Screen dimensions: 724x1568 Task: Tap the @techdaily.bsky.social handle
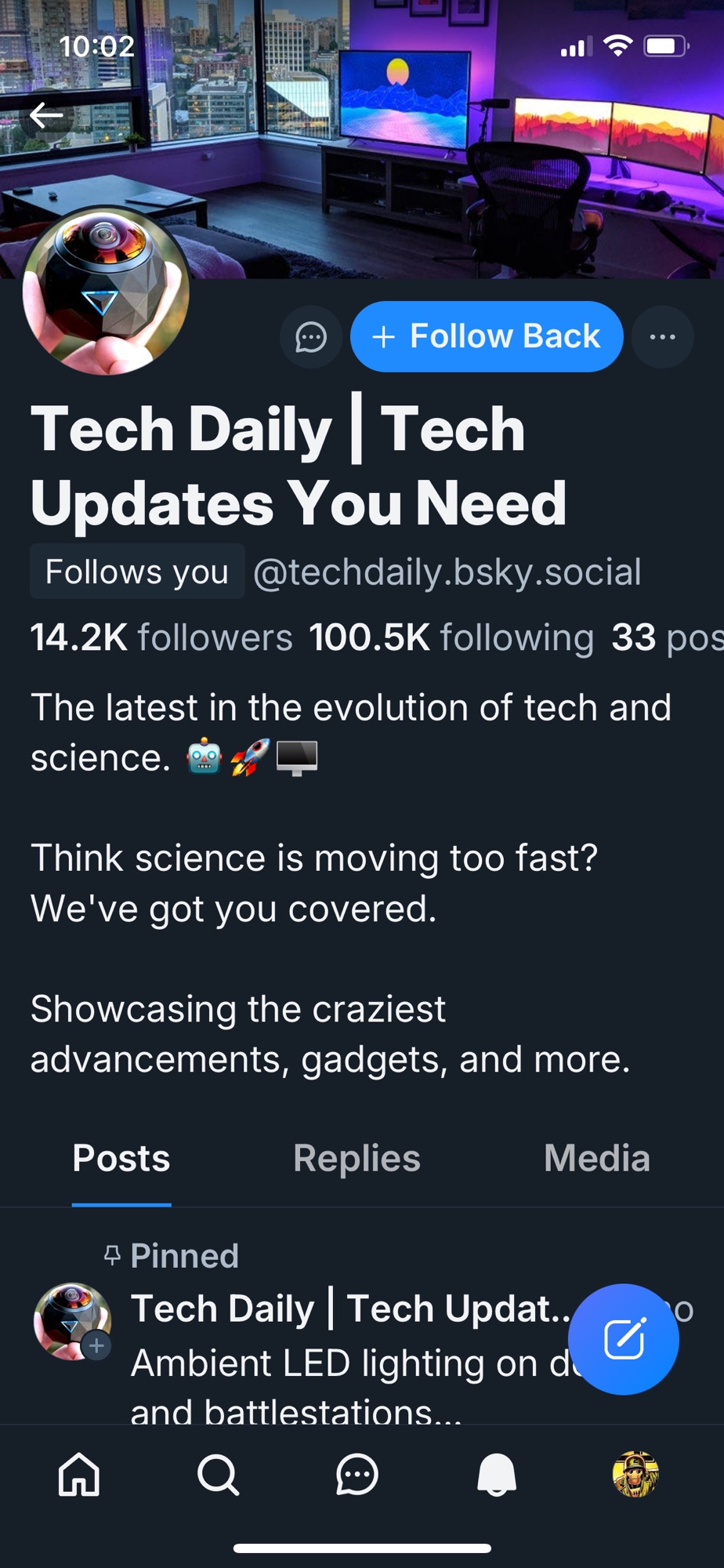[x=447, y=572]
